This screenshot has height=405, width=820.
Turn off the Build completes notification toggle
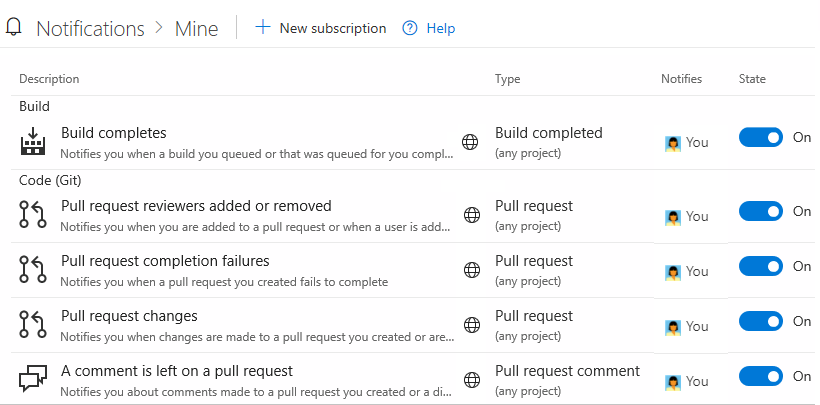[761, 138]
